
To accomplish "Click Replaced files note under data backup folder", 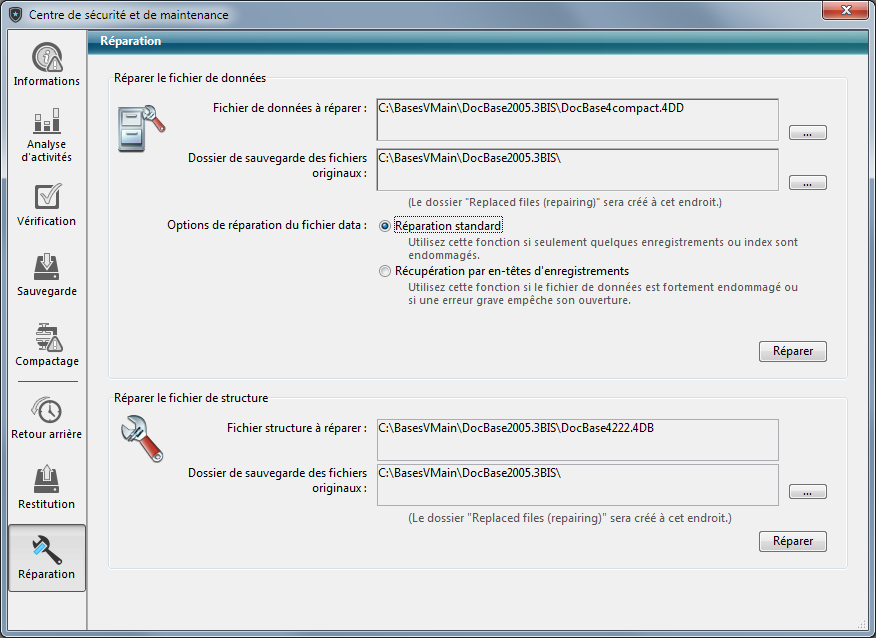I will 565,202.
